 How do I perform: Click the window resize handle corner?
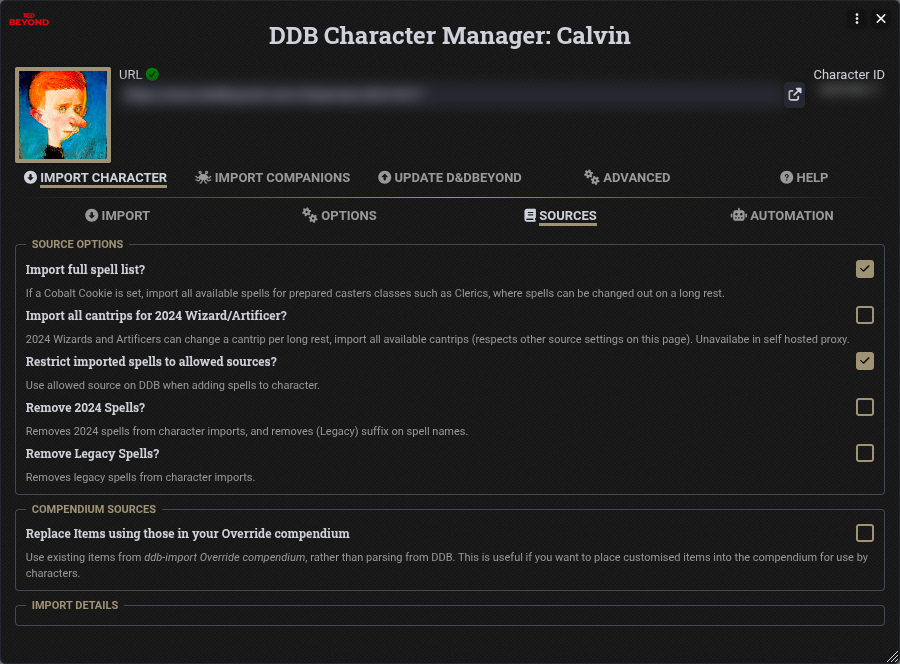click(893, 657)
